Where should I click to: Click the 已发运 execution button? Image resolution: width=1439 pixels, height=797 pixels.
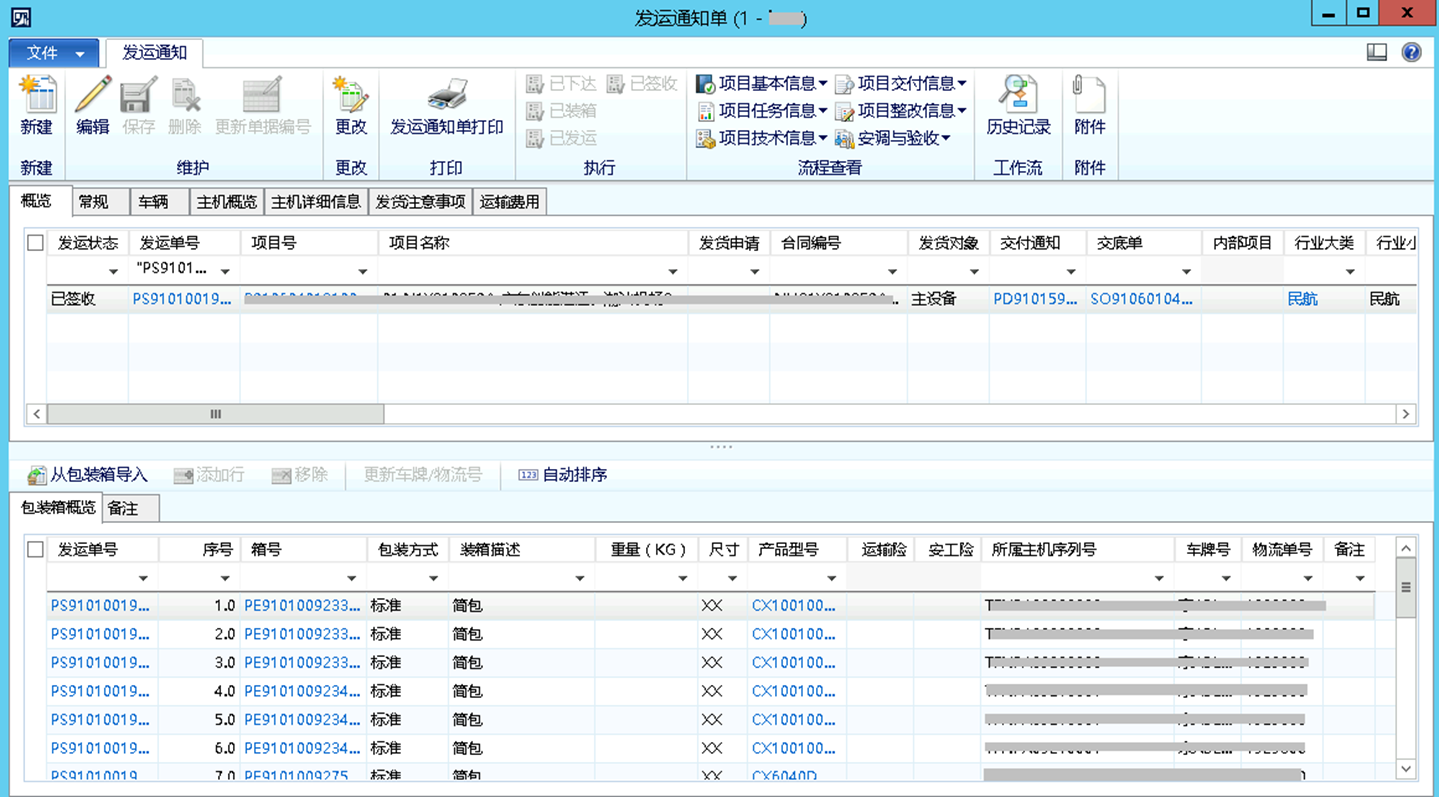[x=561, y=138]
